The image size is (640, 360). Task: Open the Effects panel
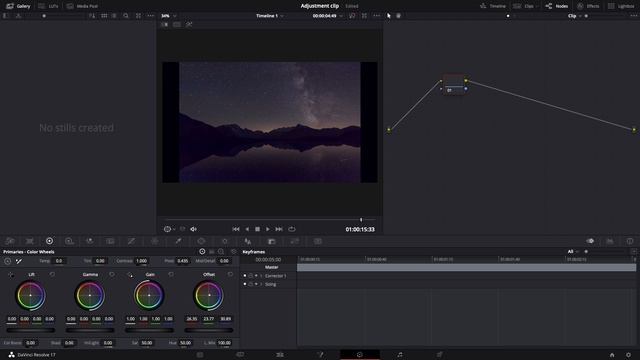(588, 6)
